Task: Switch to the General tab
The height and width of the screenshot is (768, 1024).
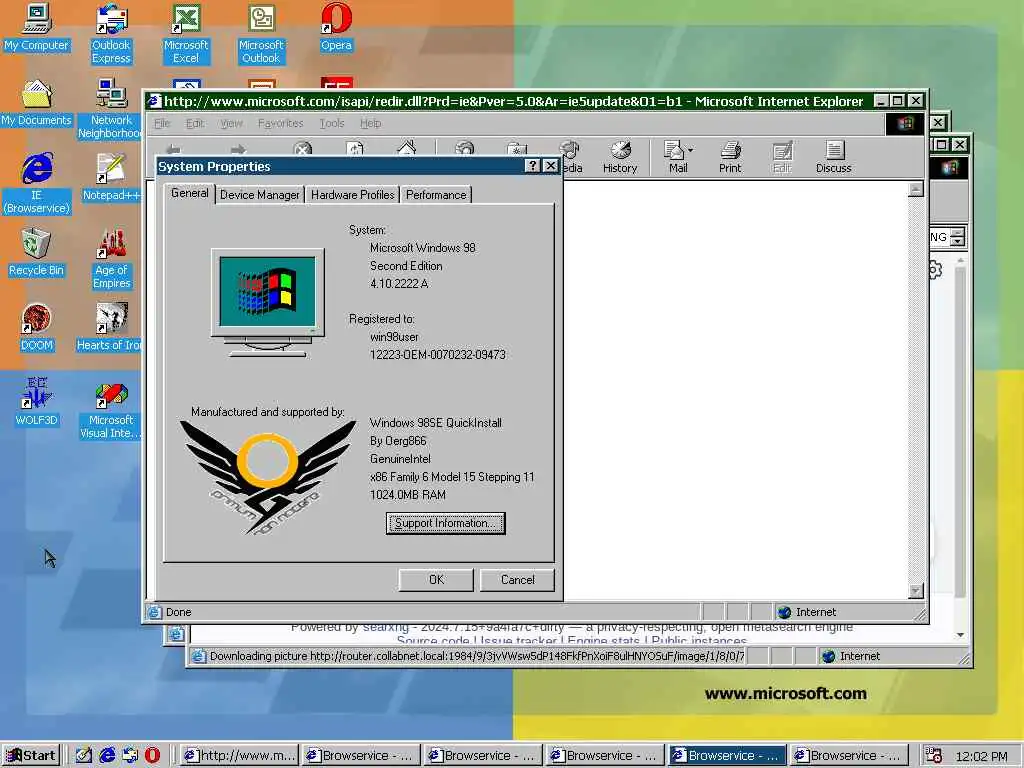Action: coord(189,193)
